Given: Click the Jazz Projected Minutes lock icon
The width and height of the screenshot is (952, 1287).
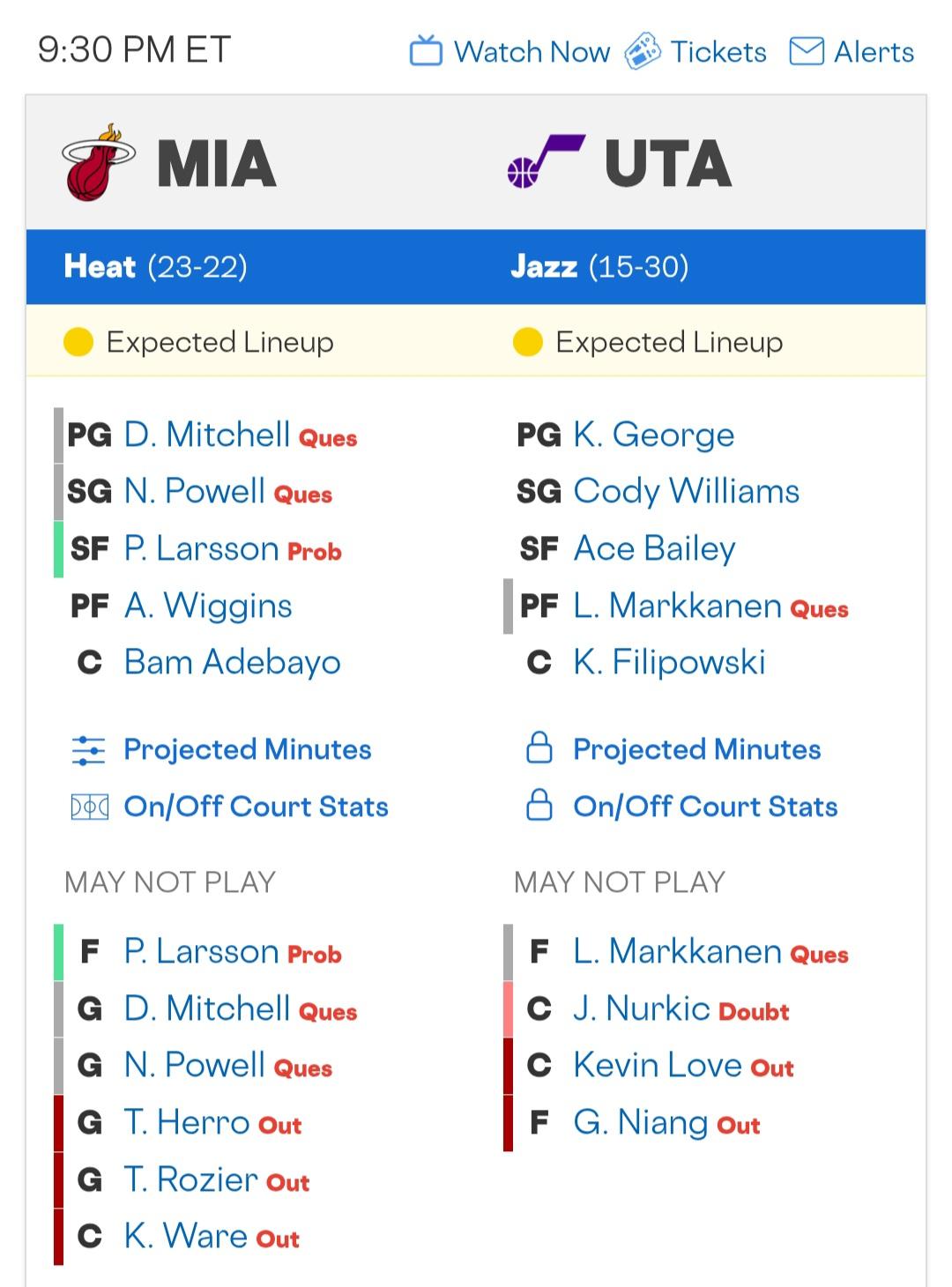Looking at the screenshot, I should tap(539, 748).
